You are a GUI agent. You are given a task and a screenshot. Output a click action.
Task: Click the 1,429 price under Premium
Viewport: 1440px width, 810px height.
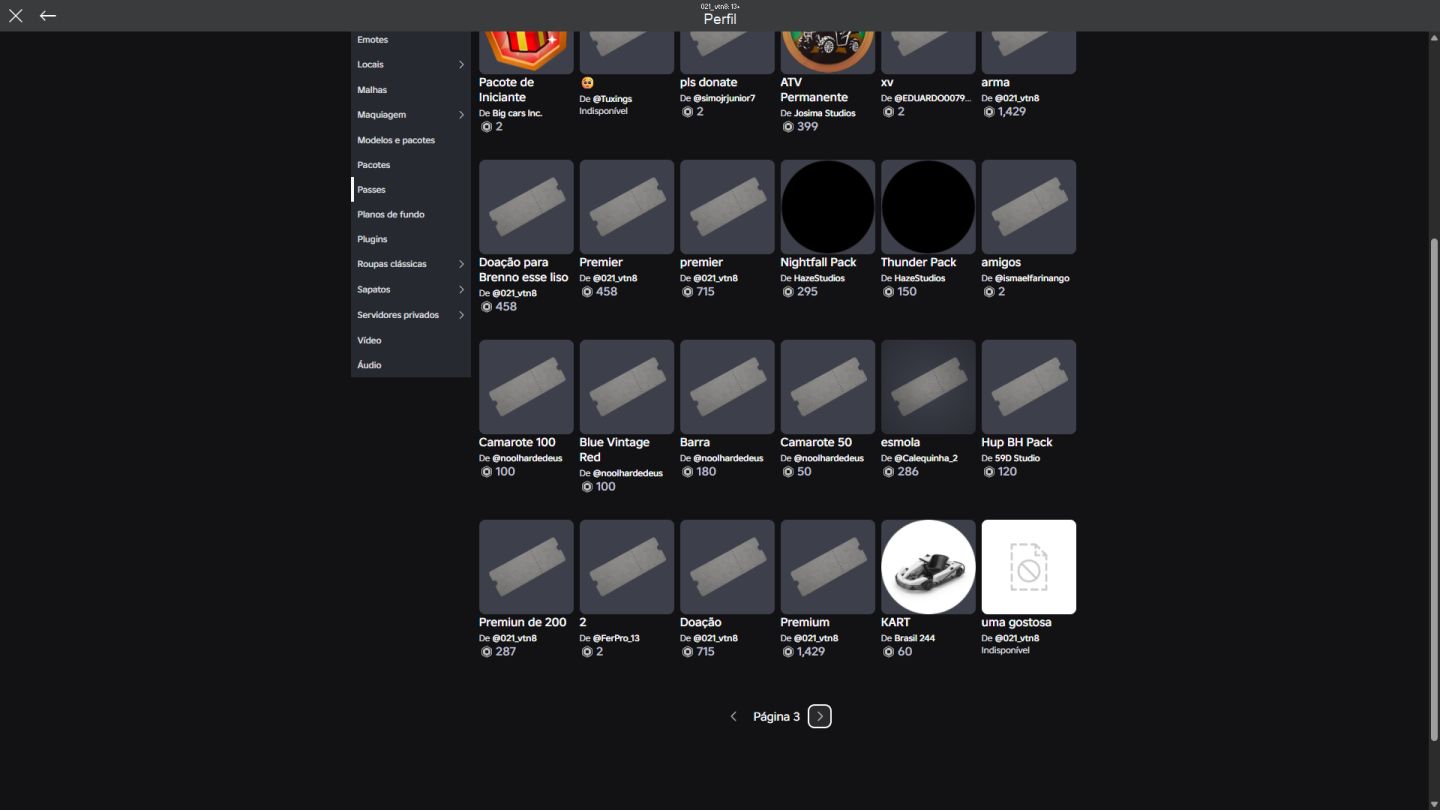click(811, 651)
